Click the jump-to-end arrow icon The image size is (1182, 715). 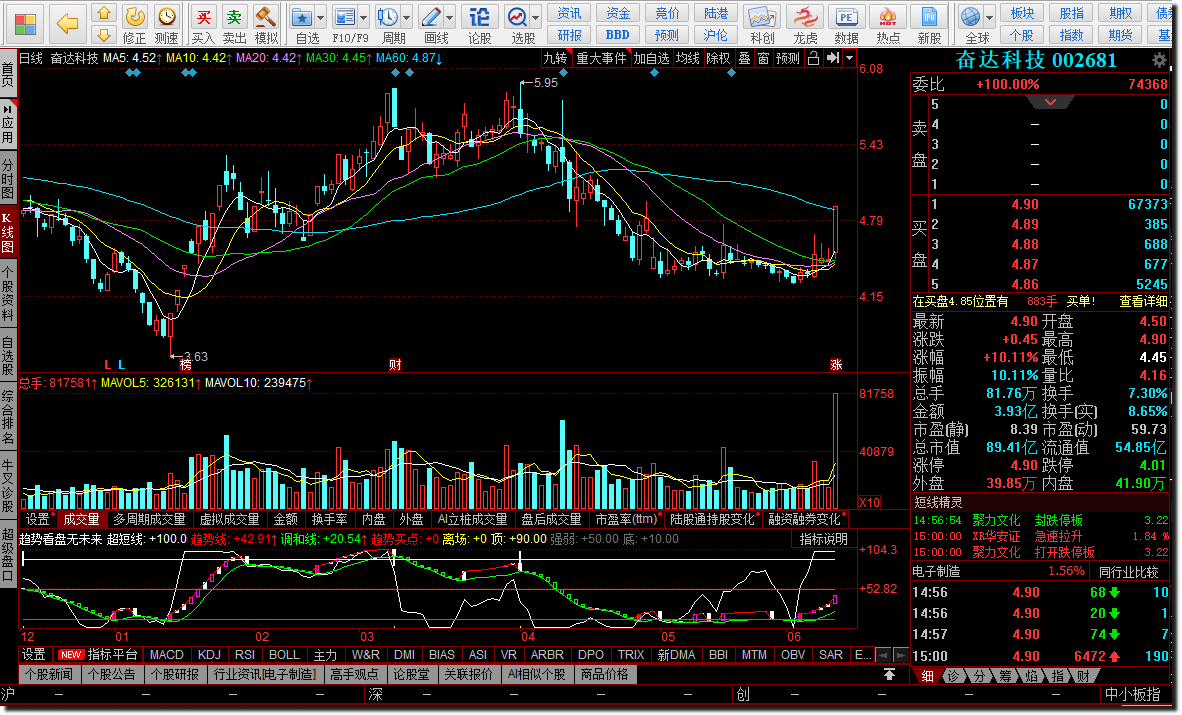coord(832,58)
